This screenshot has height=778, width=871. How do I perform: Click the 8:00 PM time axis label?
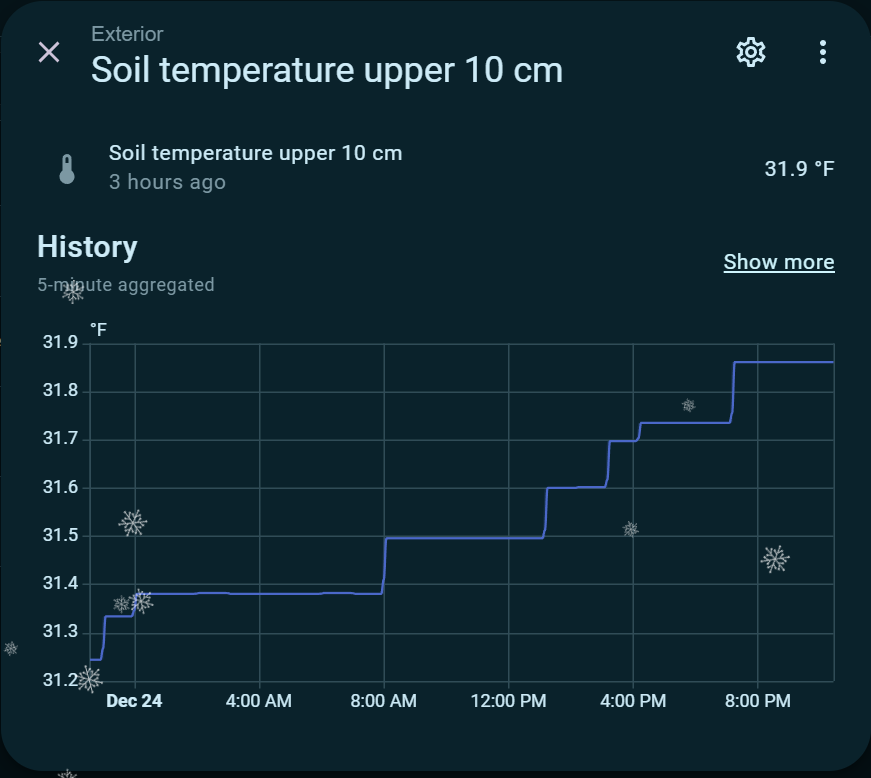pyautogui.click(x=758, y=701)
